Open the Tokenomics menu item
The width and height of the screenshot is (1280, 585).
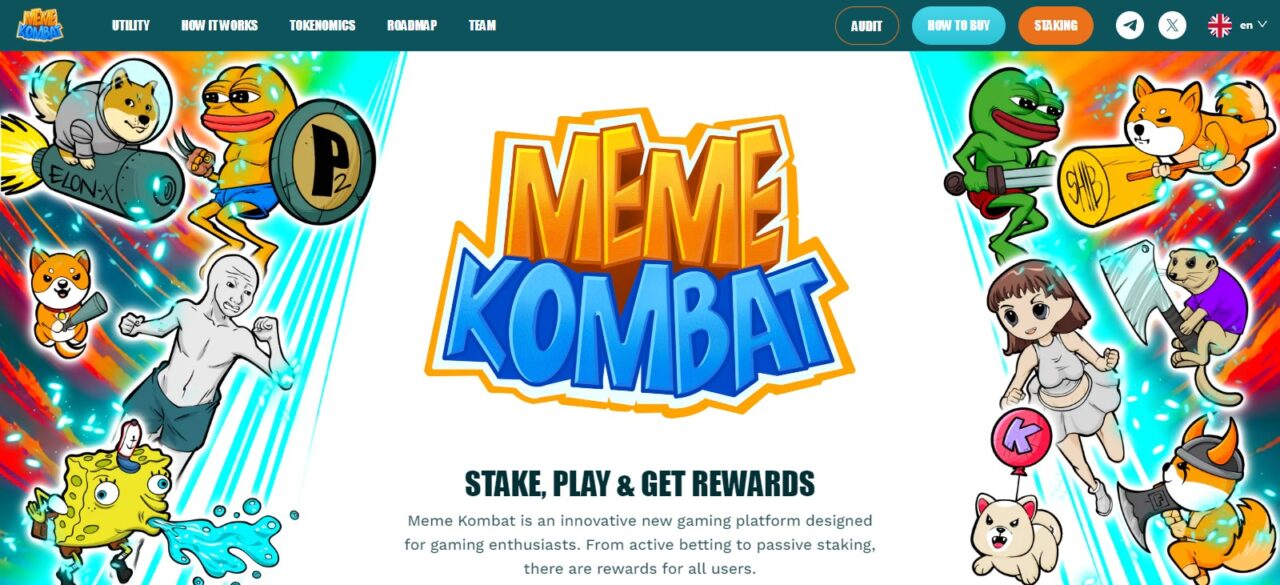tap(322, 25)
